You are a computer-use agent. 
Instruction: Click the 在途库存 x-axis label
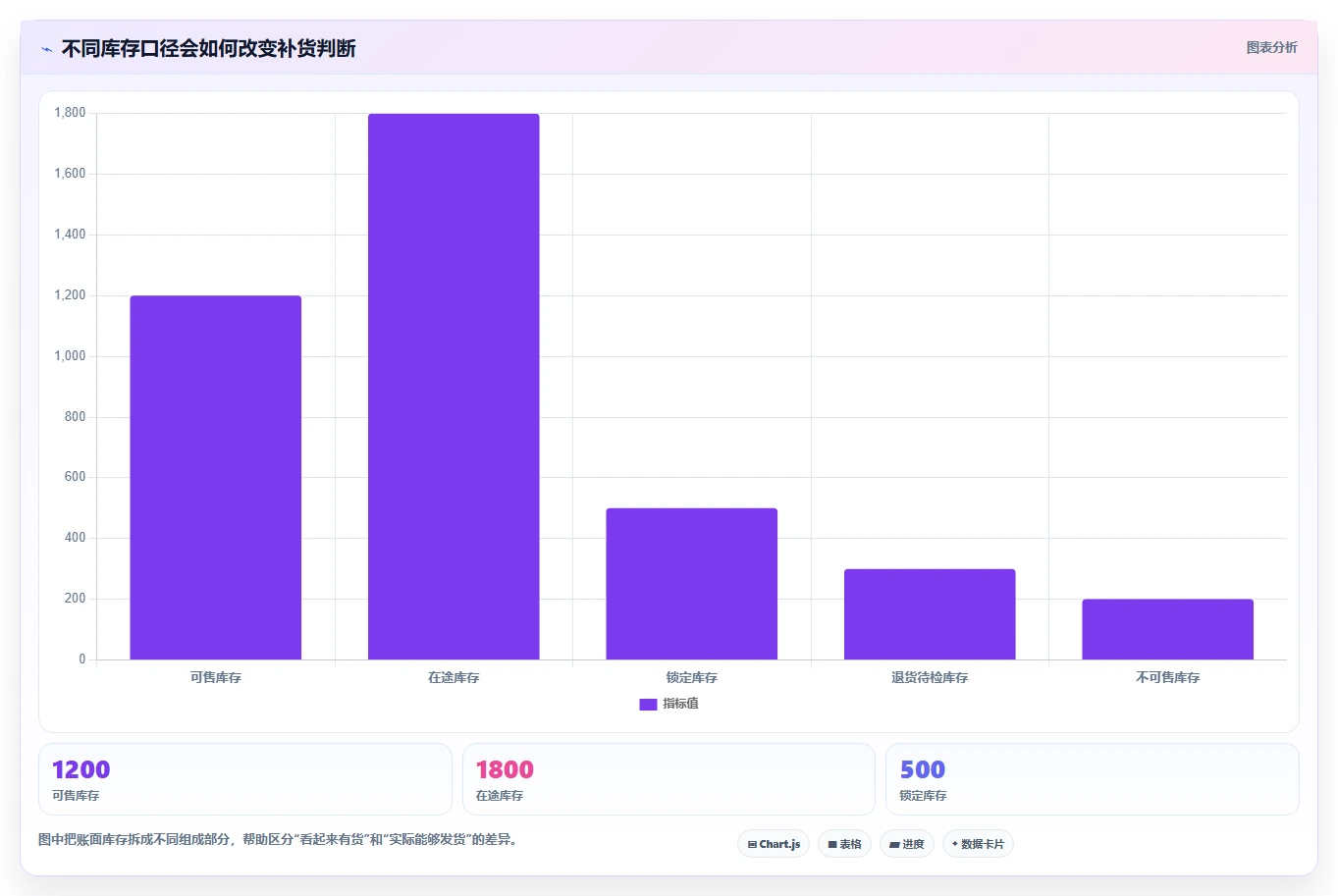tap(454, 678)
